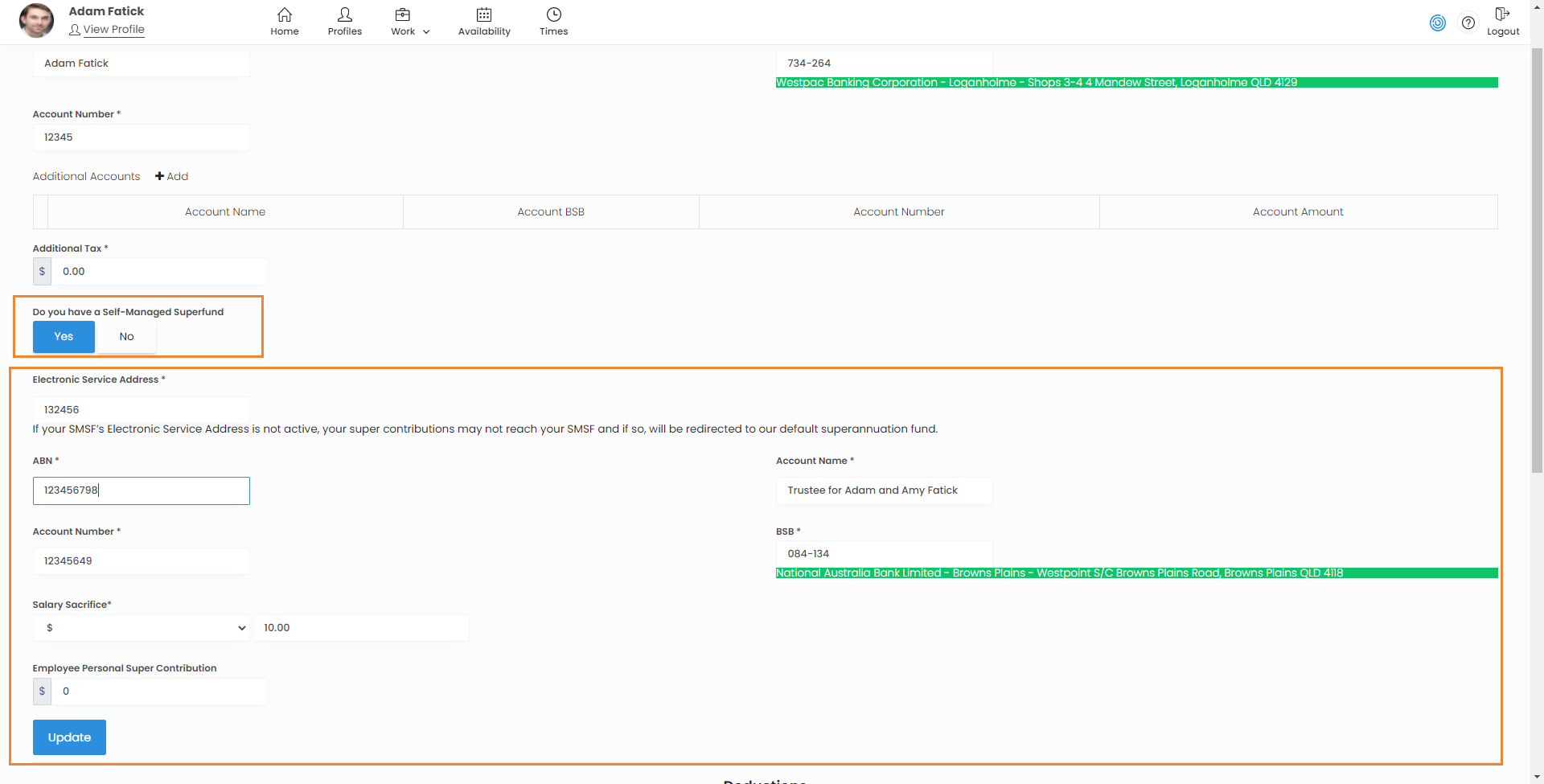The height and width of the screenshot is (784, 1544).
Task: Click the Availability calendar icon
Action: pos(483,15)
